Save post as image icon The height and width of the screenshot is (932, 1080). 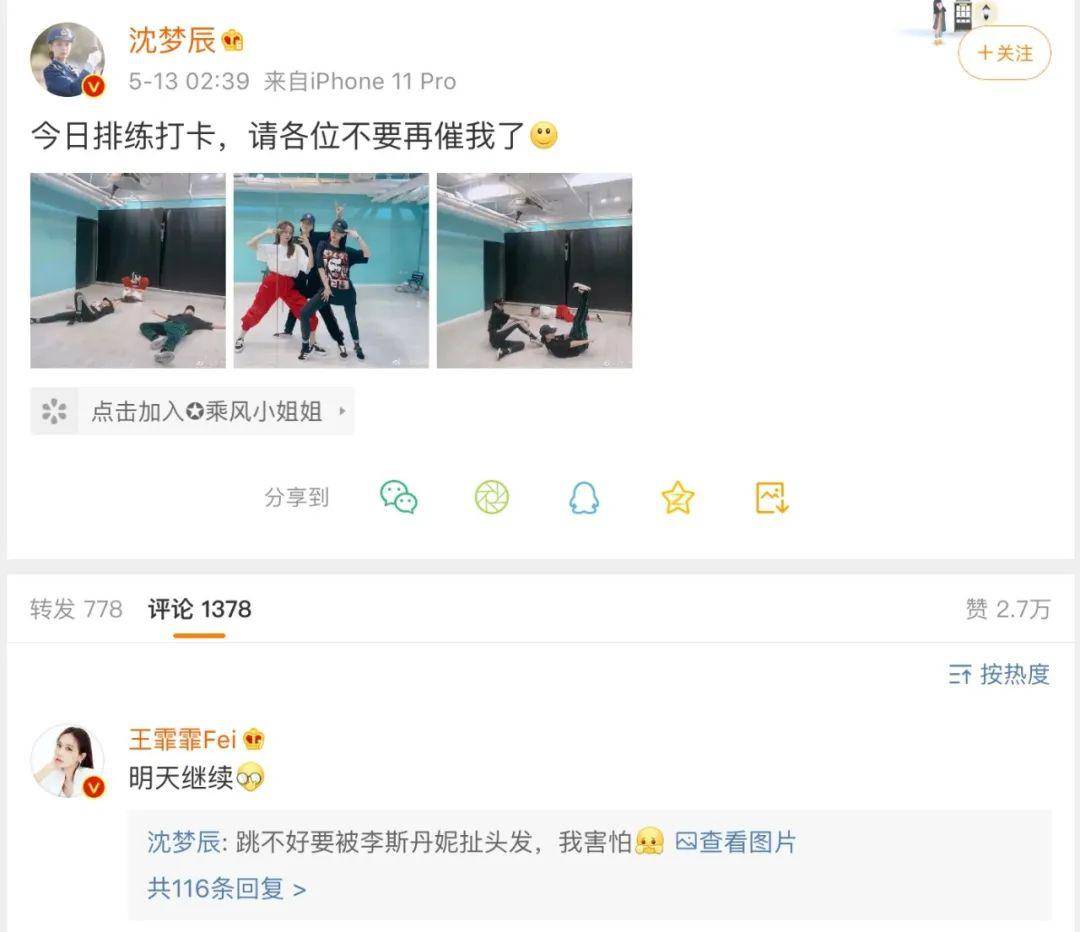tap(771, 497)
